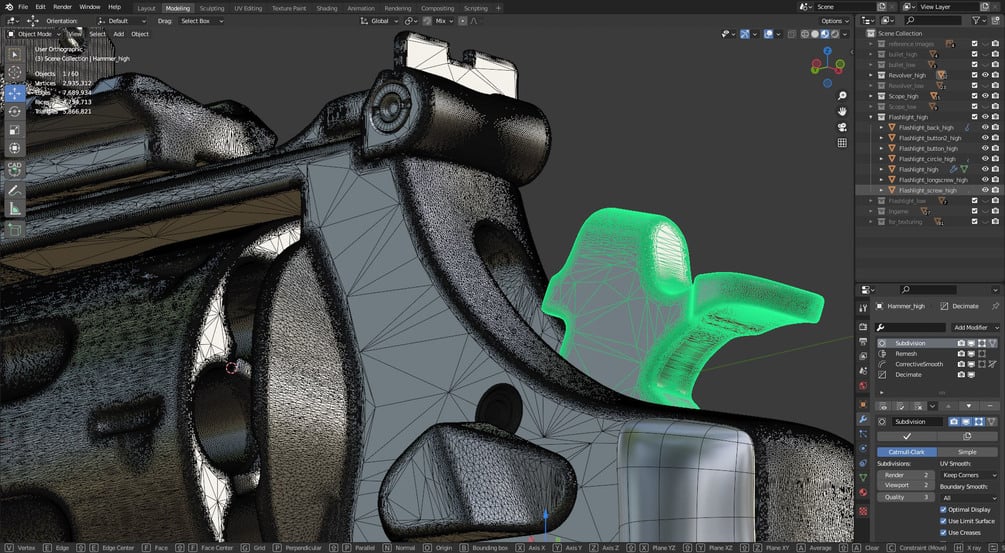Open the viewport Add menu

point(119,34)
